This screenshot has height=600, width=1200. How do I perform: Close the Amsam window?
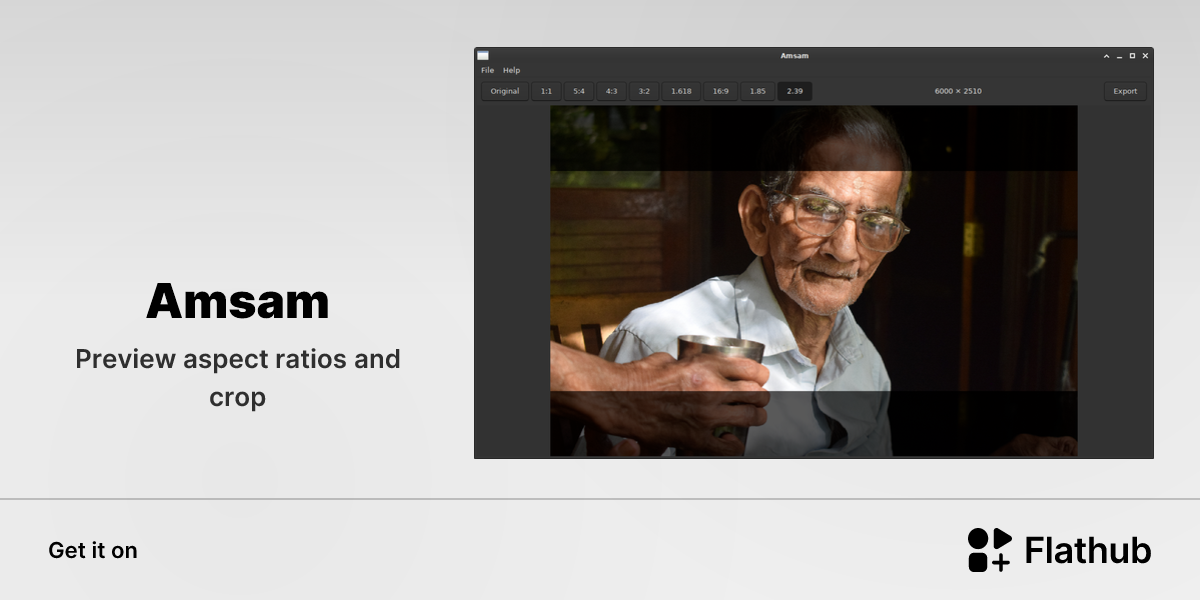click(x=1145, y=56)
